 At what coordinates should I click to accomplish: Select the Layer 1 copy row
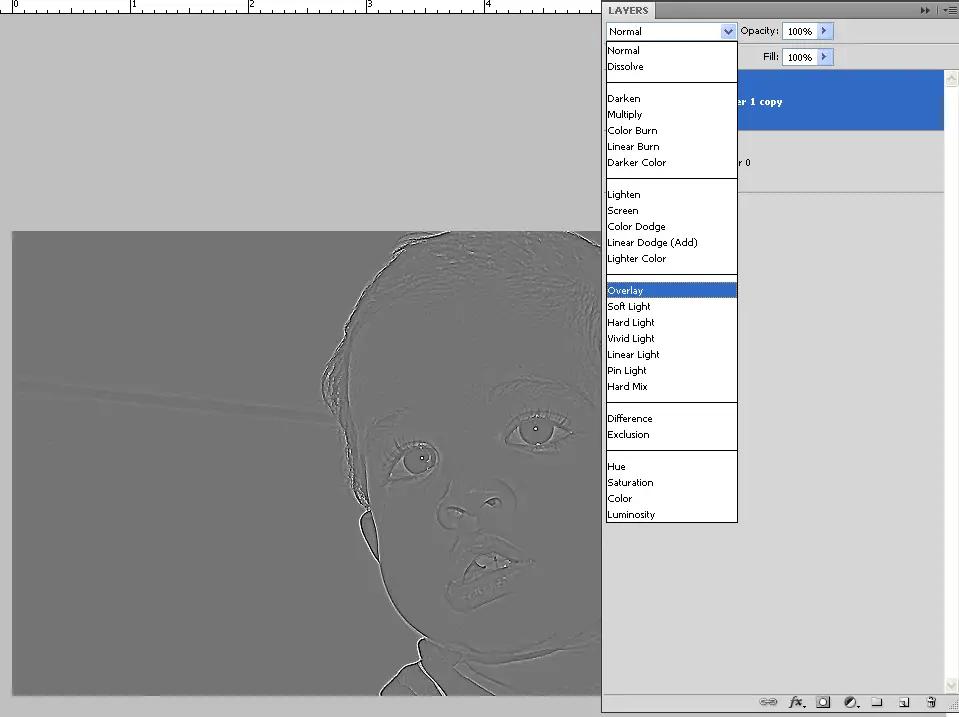[840, 102]
